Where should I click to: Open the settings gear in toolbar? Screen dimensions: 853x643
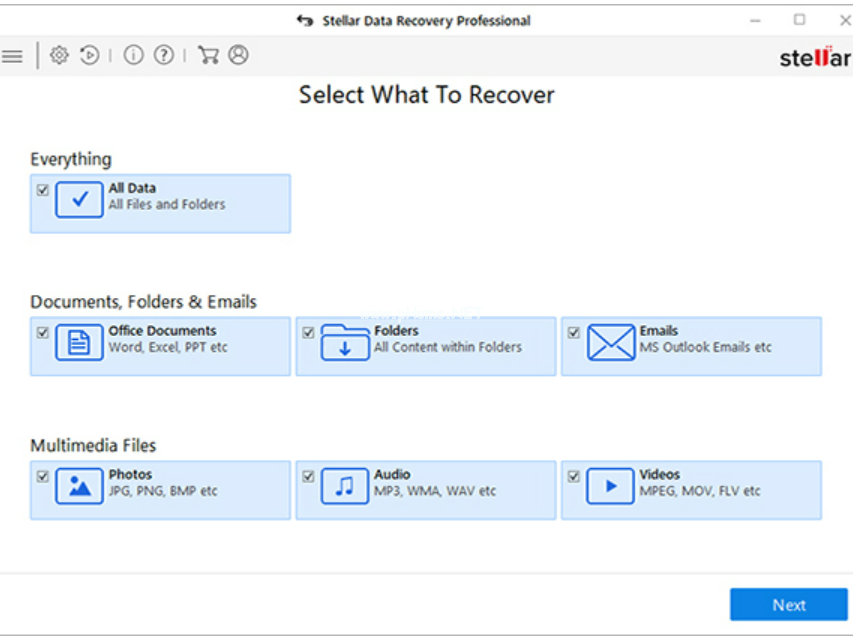click(x=59, y=56)
